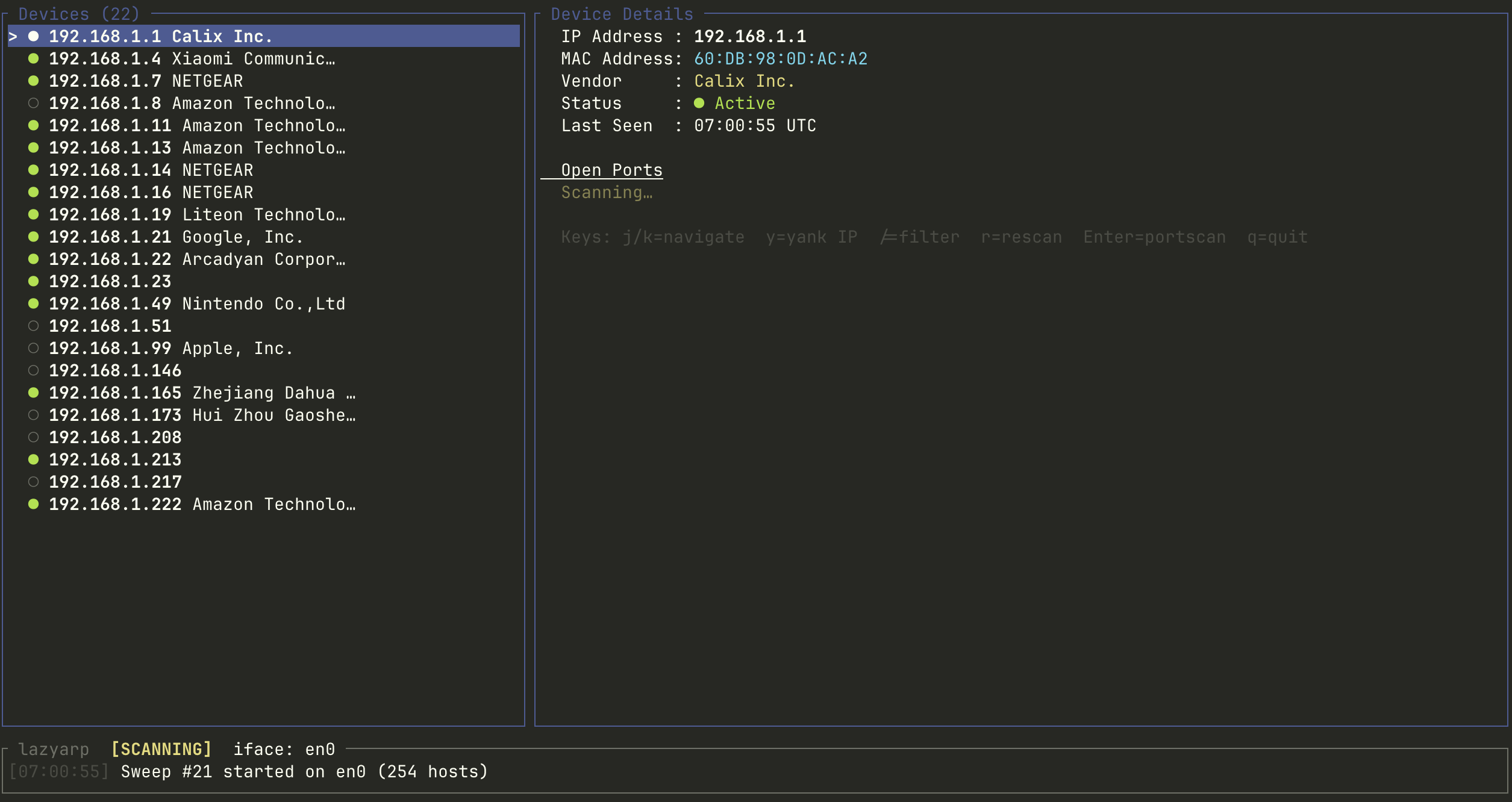Click selection arrow beside Calix Inc. row
Screen dimensions: 1512x802
(x=13, y=36)
